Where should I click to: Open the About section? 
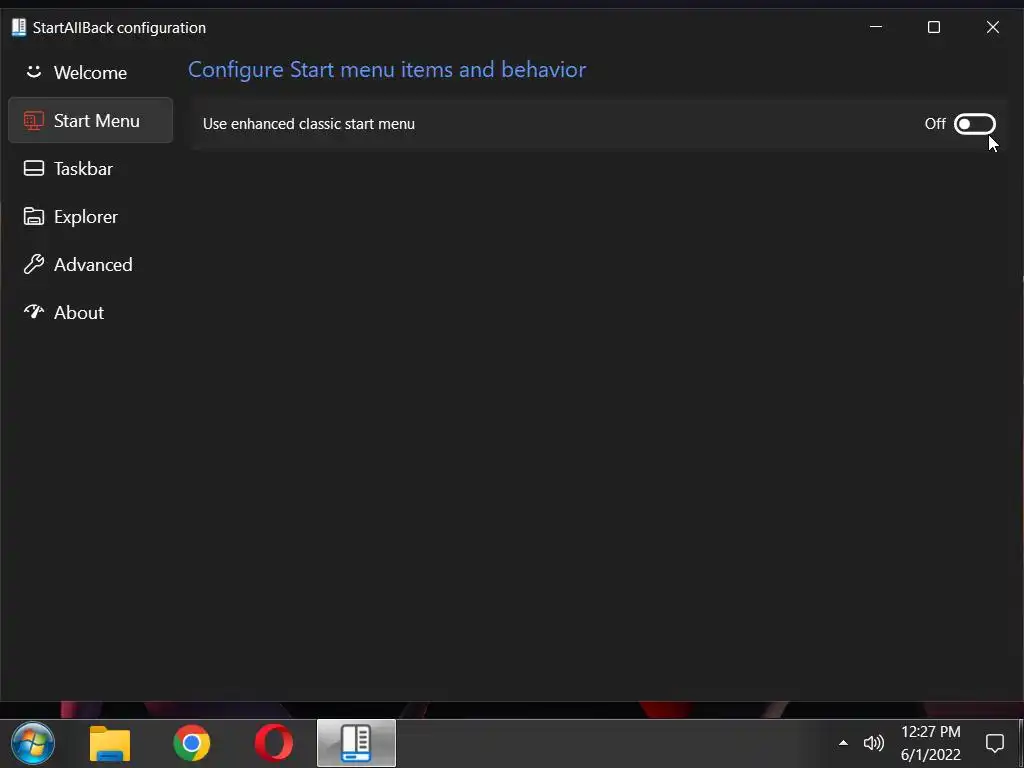tap(90, 313)
